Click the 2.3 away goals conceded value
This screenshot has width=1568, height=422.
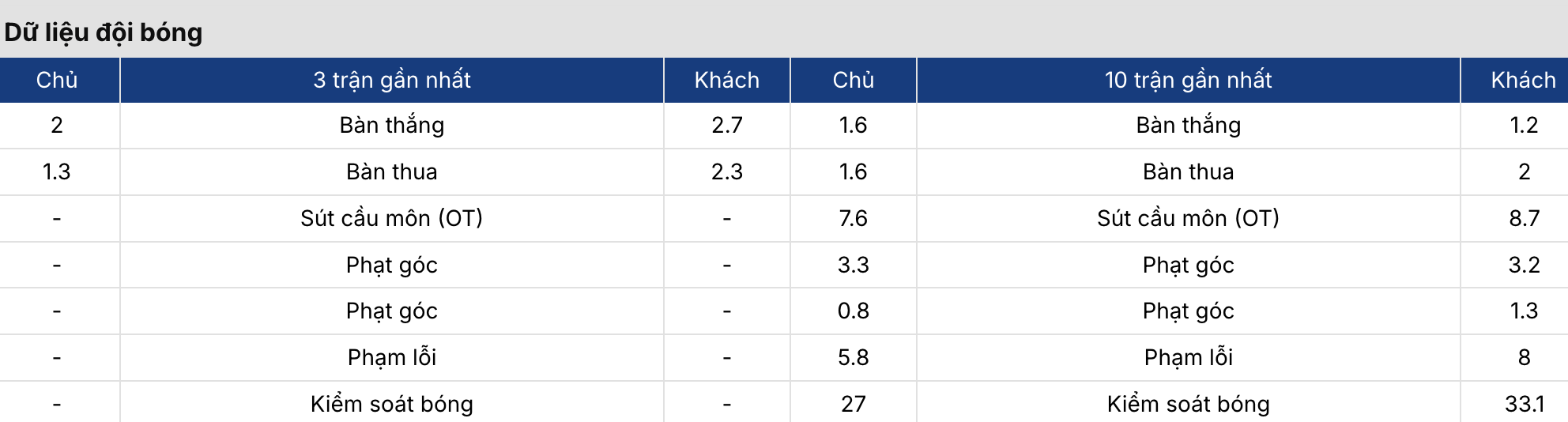[727, 171]
